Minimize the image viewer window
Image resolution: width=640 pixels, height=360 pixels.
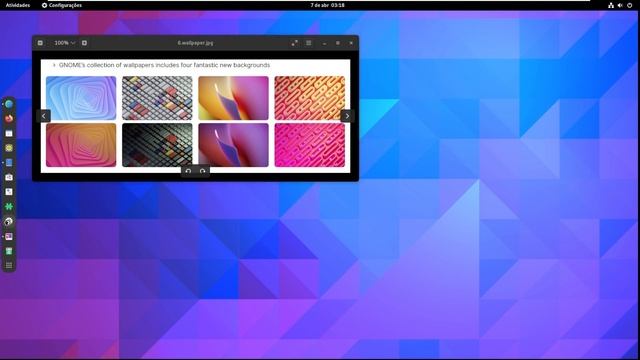pos(324,43)
